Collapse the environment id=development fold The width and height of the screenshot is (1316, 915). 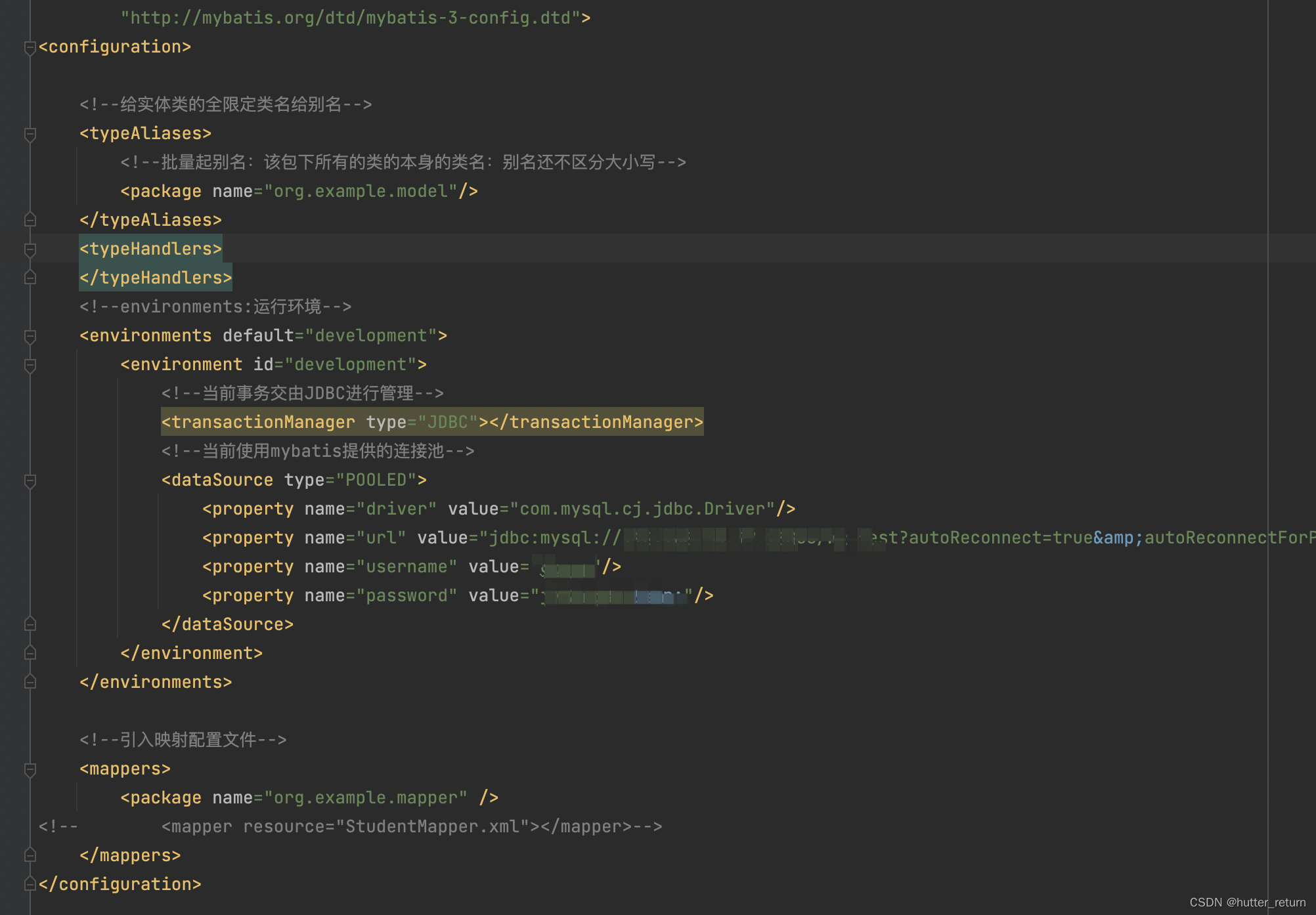click(30, 366)
